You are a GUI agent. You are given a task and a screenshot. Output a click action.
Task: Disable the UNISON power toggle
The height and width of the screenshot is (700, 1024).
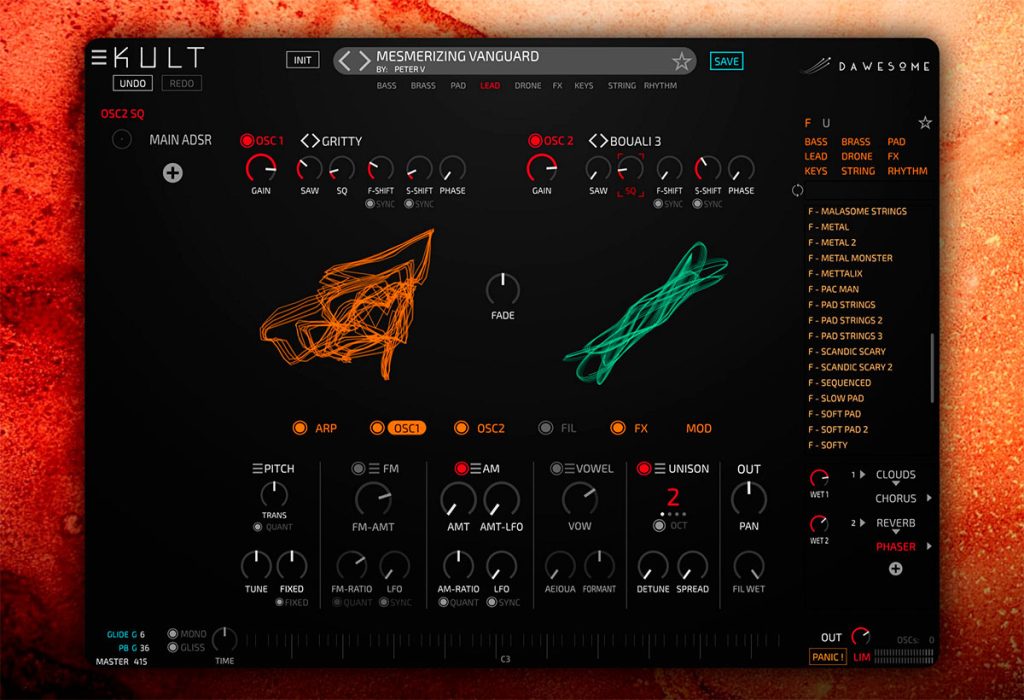click(x=643, y=468)
